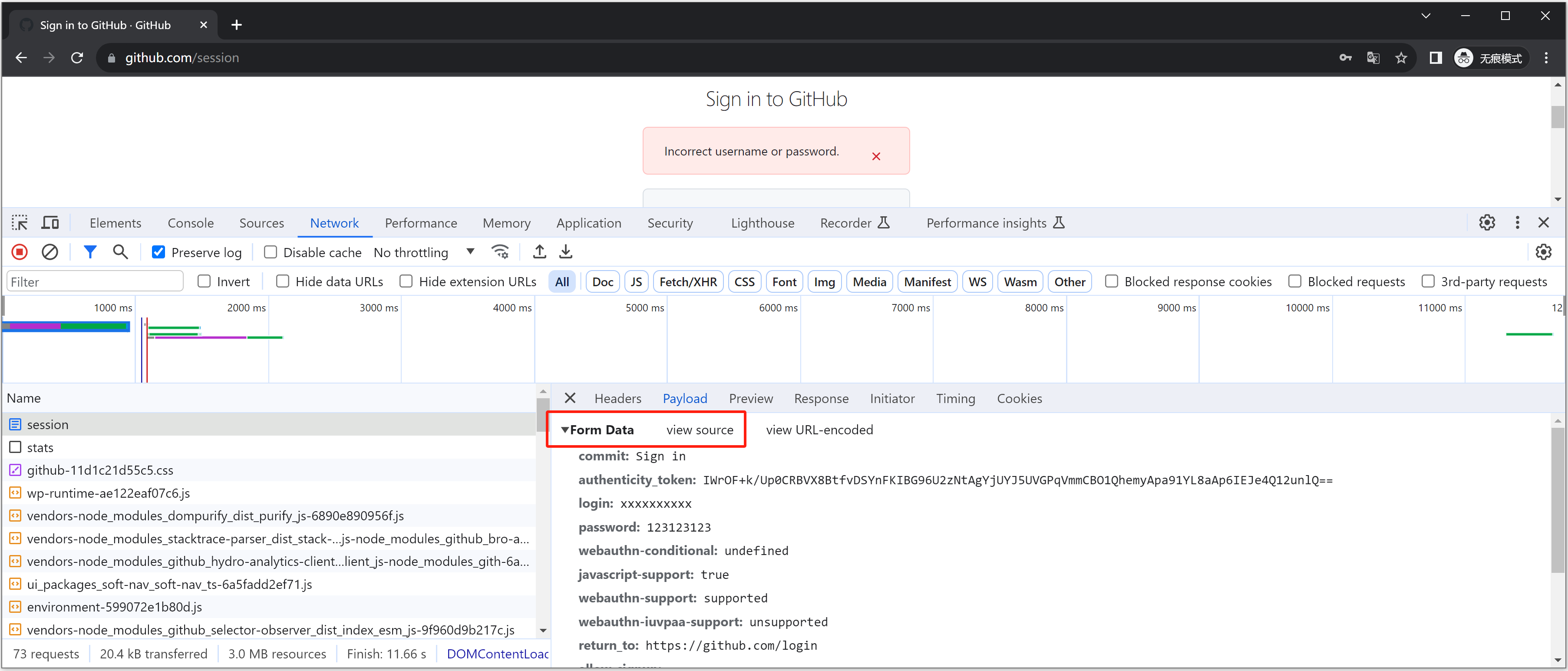Enable Hide data URLs
The width and height of the screenshot is (1568, 671).
coord(282,281)
